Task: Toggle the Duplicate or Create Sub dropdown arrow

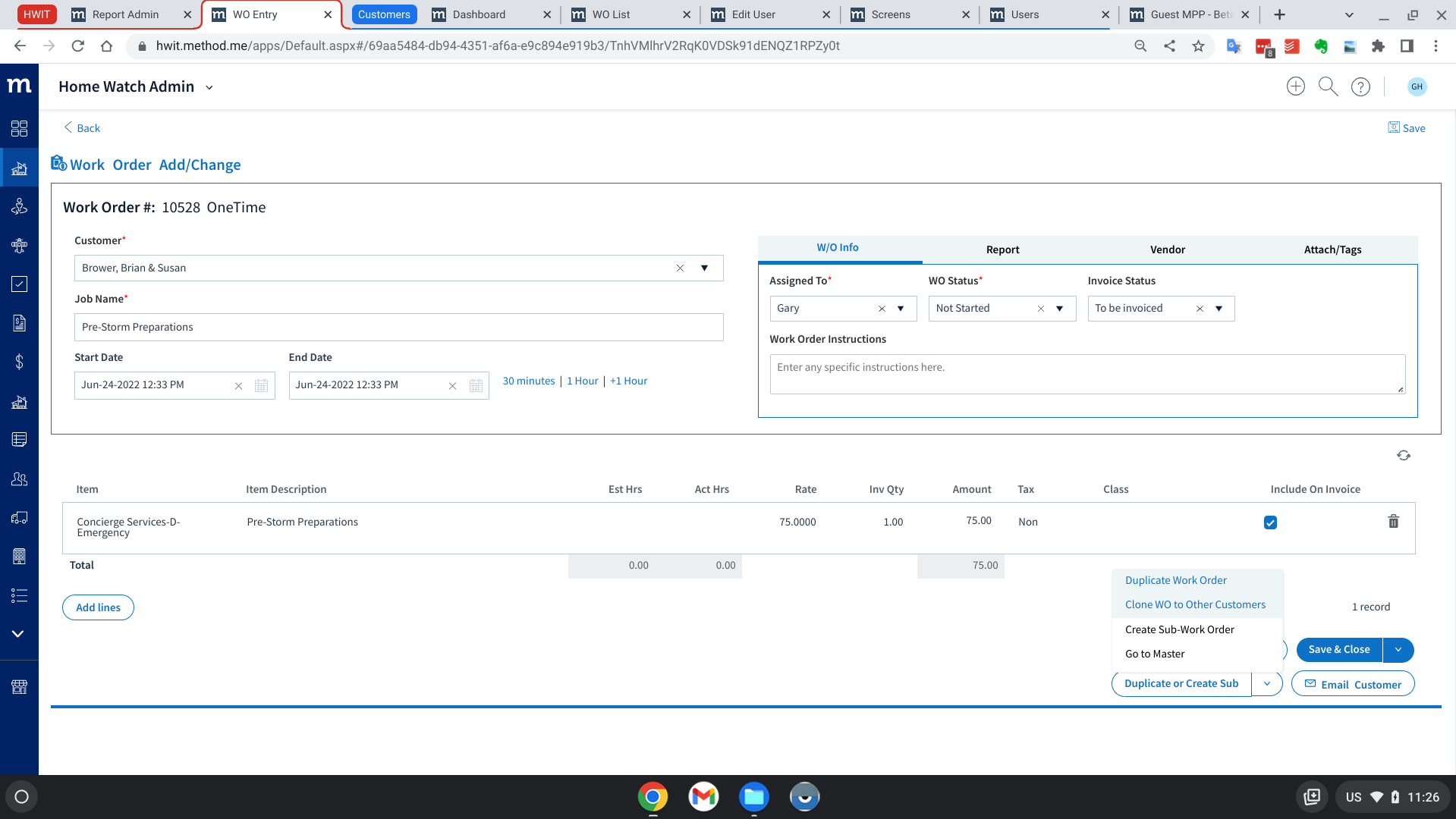Action: (1267, 683)
